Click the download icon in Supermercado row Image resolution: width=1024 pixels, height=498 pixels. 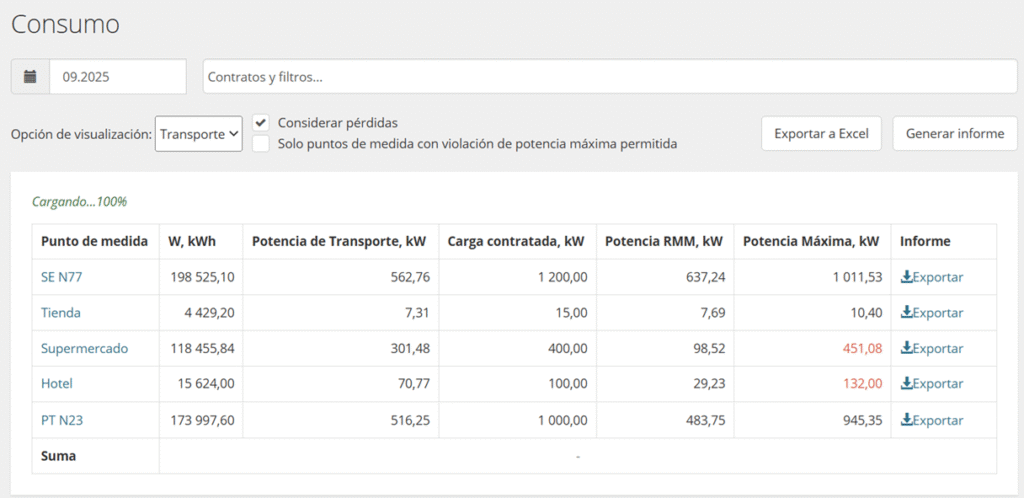907,348
